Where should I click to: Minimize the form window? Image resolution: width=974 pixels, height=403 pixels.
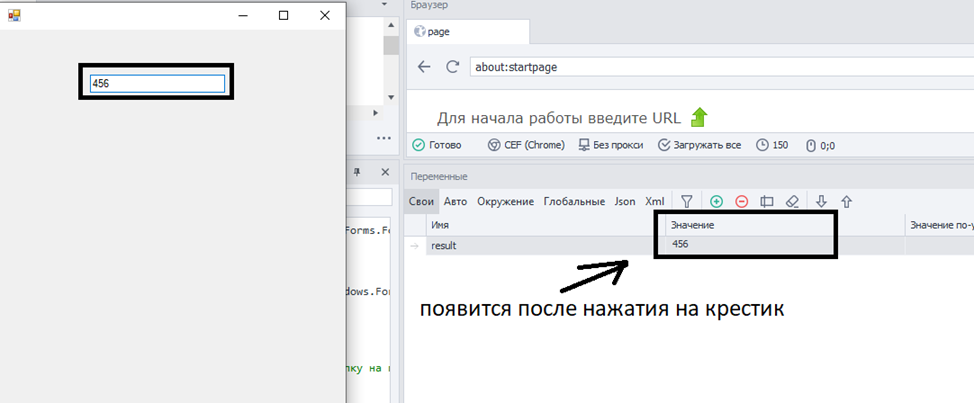(x=243, y=16)
